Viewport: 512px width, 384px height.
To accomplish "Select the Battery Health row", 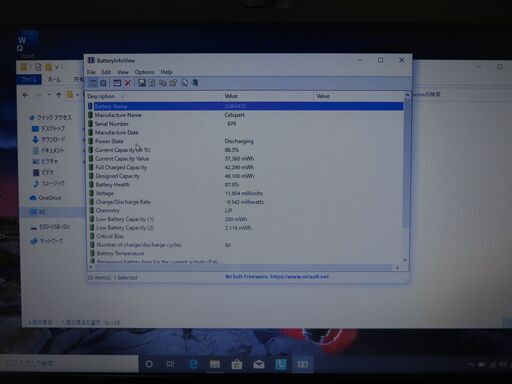I will 245,185.
